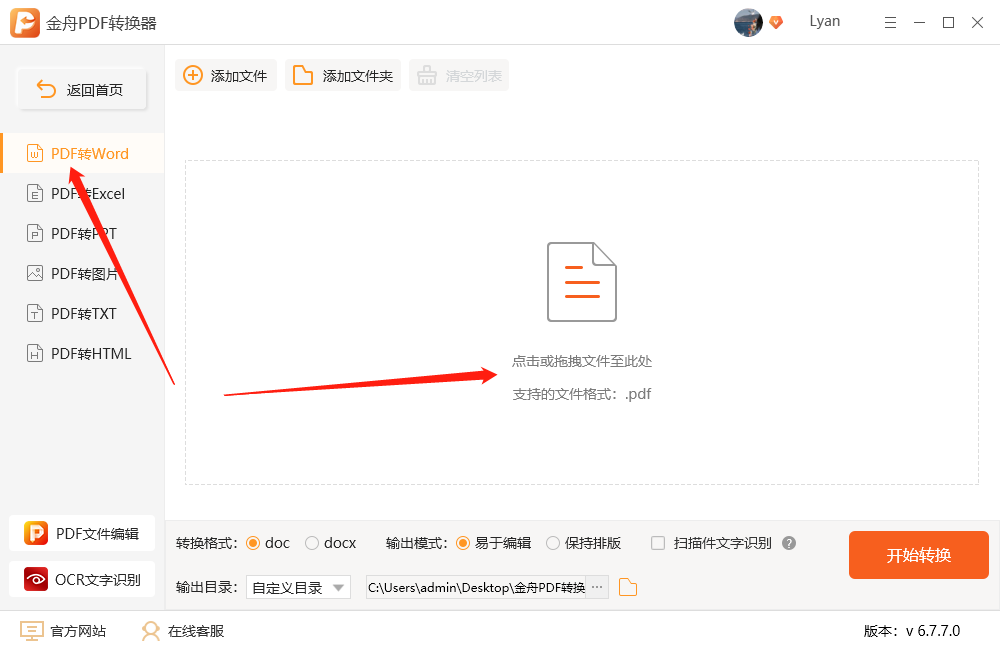
Task: Switch to PDF转HTML tab
Action: point(82,353)
